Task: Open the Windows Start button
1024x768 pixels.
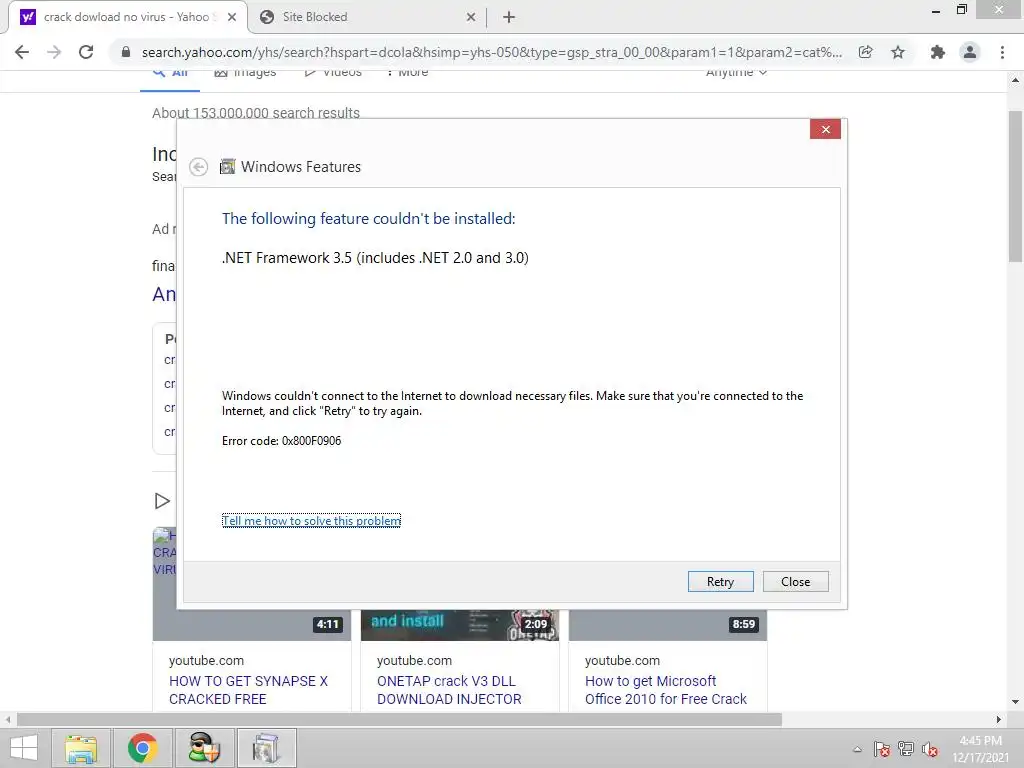Action: pyautogui.click(x=24, y=748)
